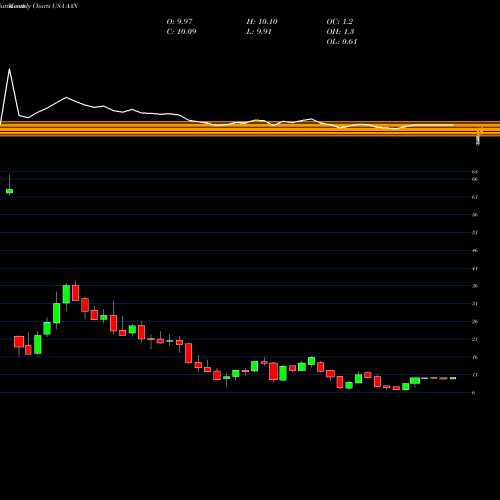Image resolution: width=500 pixels, height=500 pixels.
Task: Click the 46 price axis label
Action: 475,250
